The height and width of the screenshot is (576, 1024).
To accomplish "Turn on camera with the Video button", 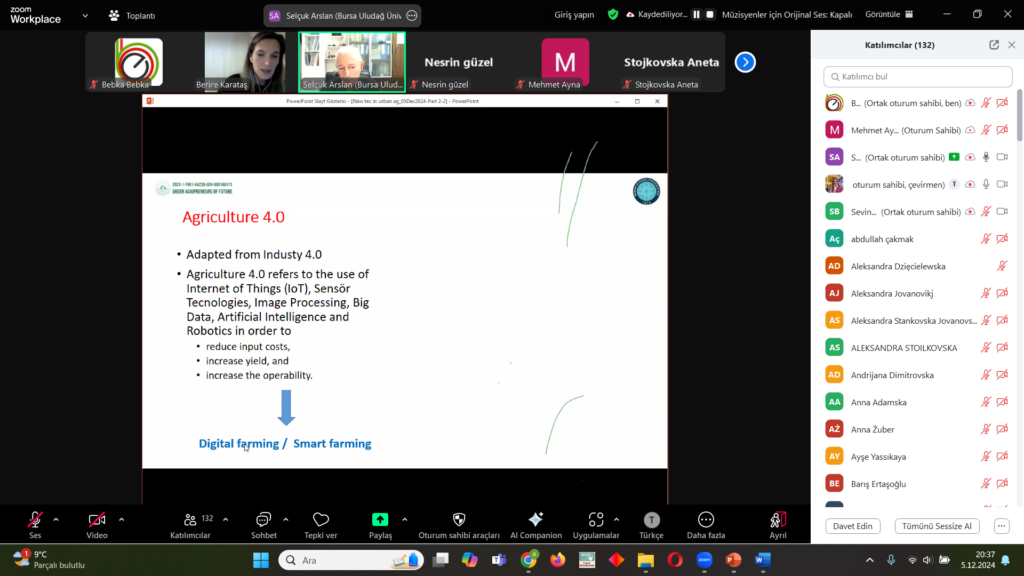I will (x=97, y=520).
